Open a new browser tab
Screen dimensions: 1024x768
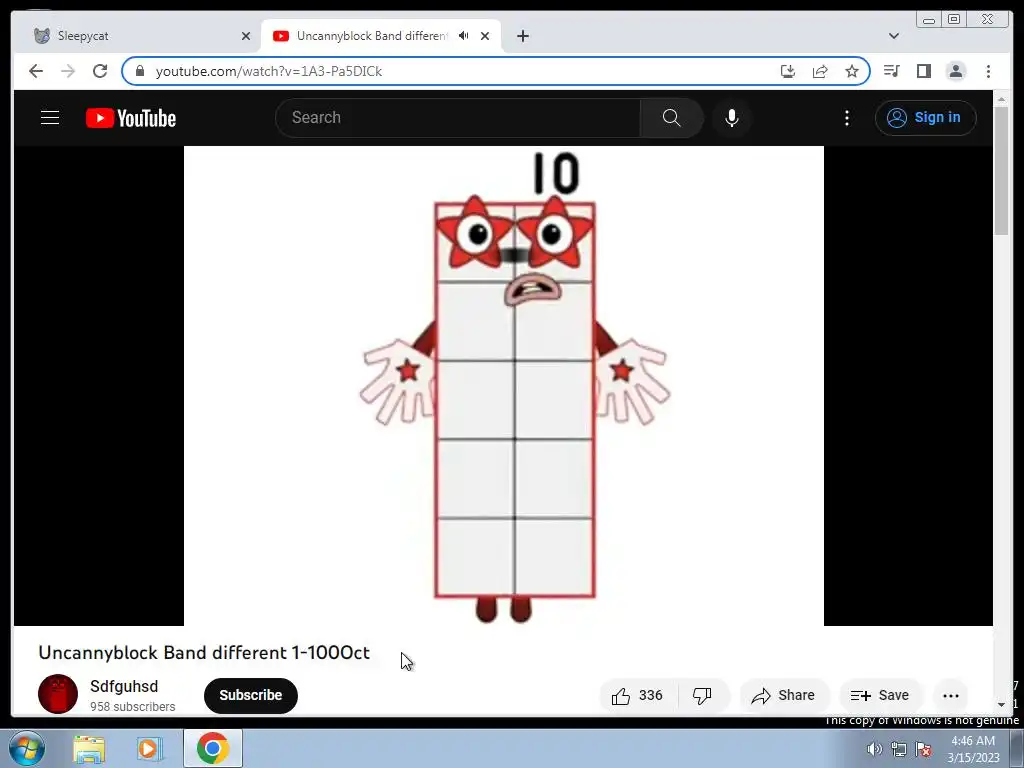[522, 36]
